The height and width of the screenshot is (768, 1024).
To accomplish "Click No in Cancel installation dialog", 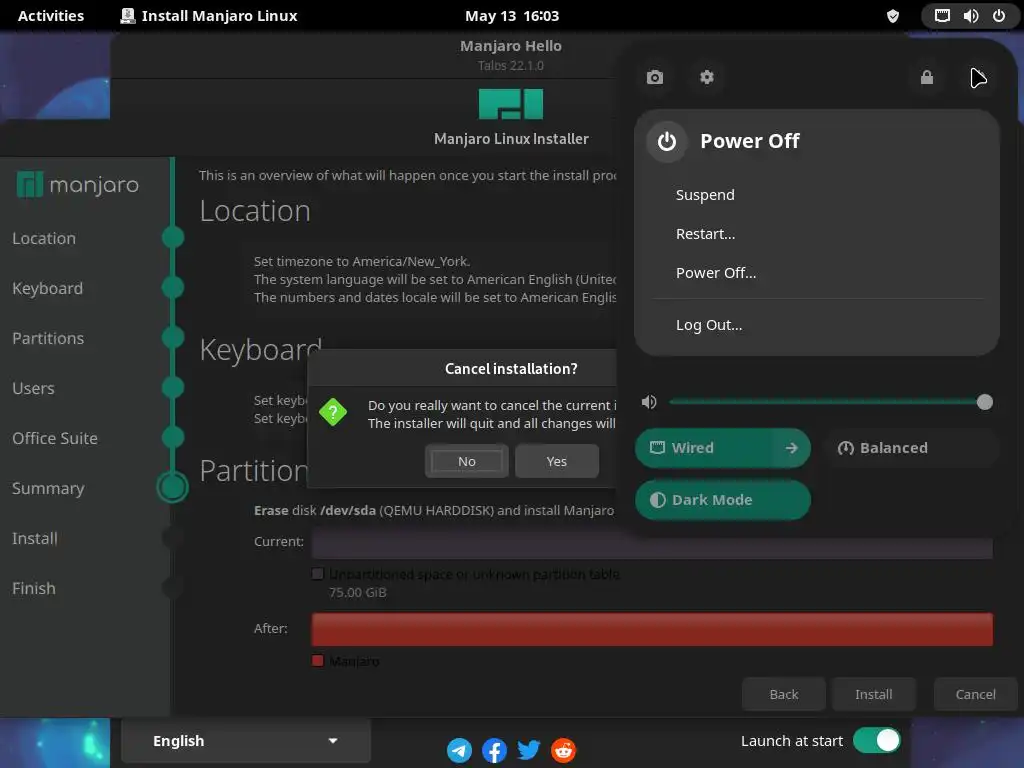I will (466, 461).
